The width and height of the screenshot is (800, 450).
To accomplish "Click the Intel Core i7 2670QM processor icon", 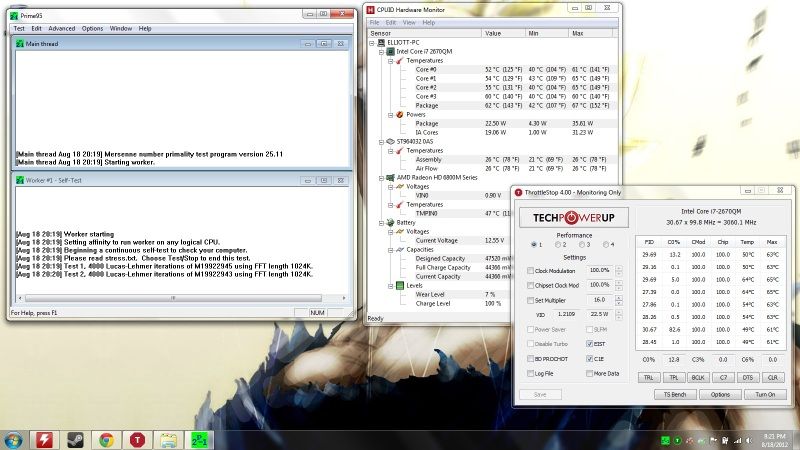I will [390, 52].
